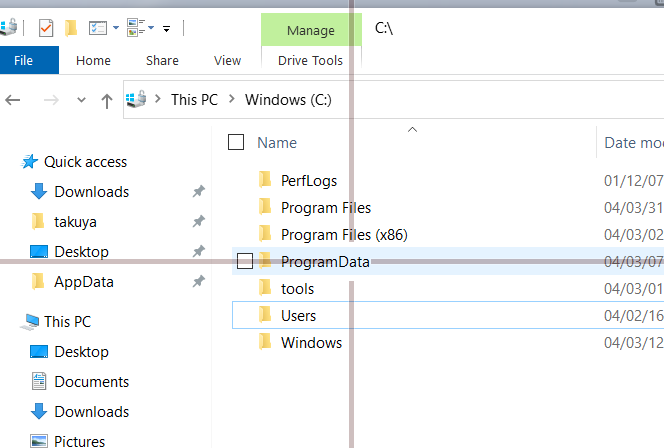Image resolution: width=664 pixels, height=448 pixels.
Task: Click the Windows folder icon
Action: pyautogui.click(x=265, y=342)
